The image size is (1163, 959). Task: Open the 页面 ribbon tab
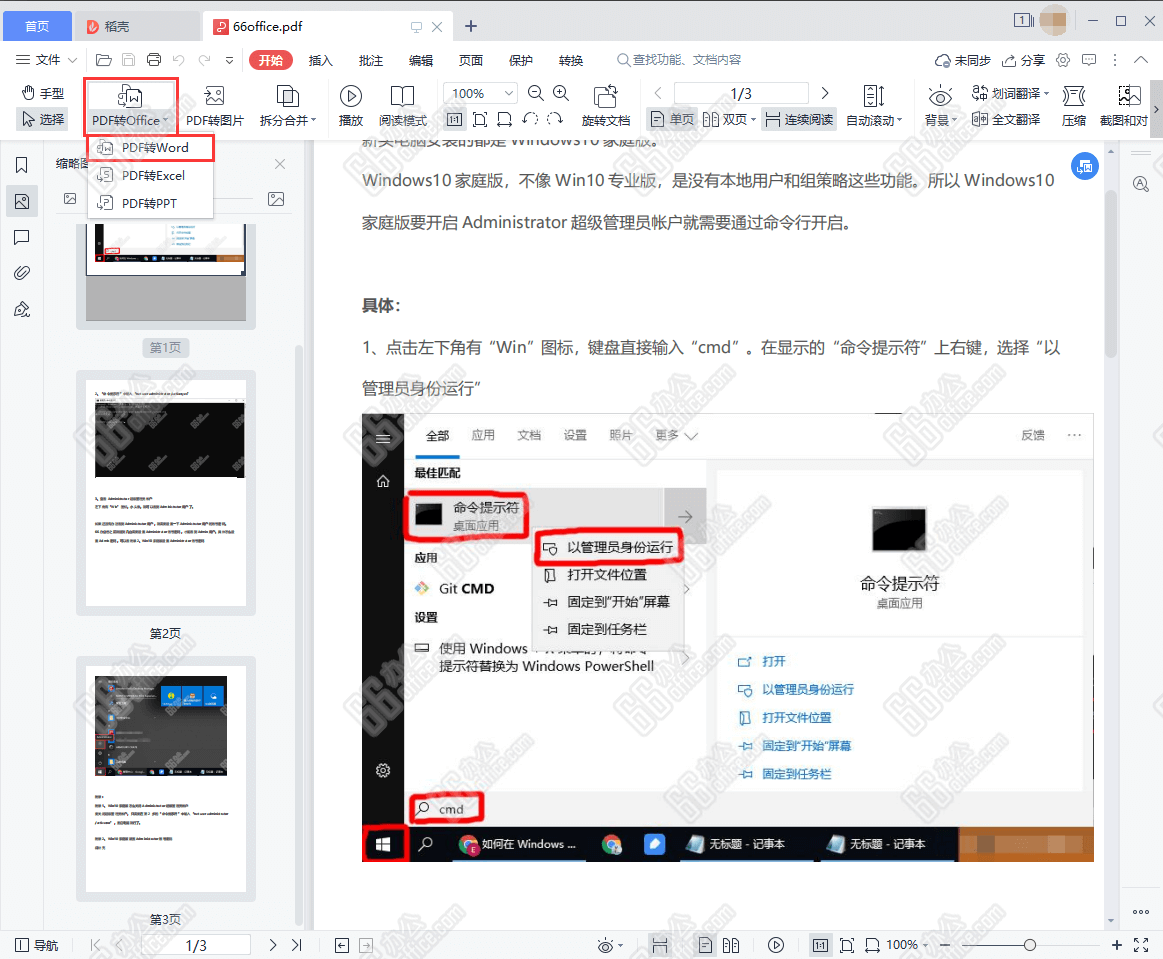(x=470, y=60)
